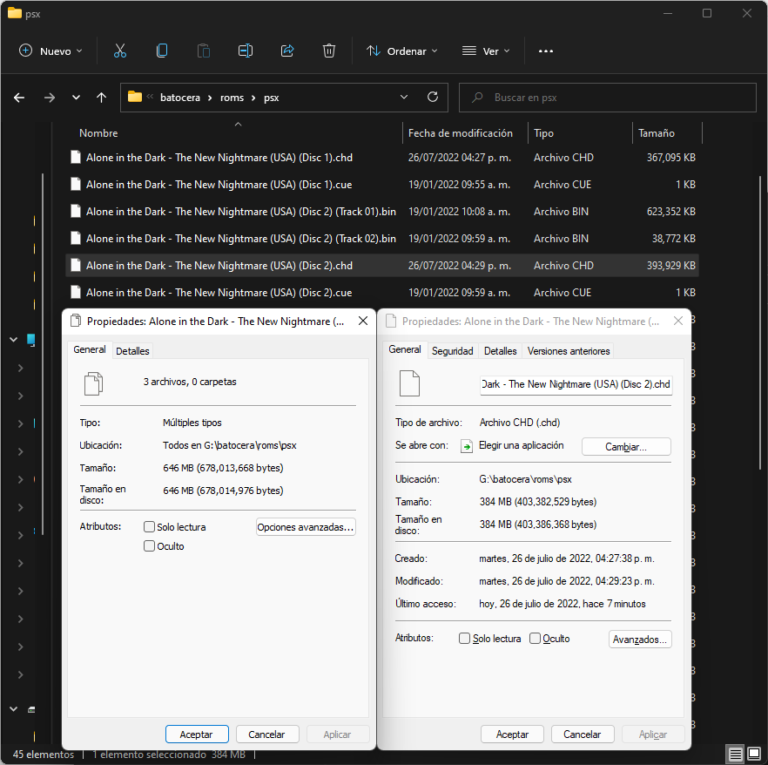This screenshot has width=768, height=765.
Task: Open the Ordenar sort dropdown
Action: tap(402, 51)
